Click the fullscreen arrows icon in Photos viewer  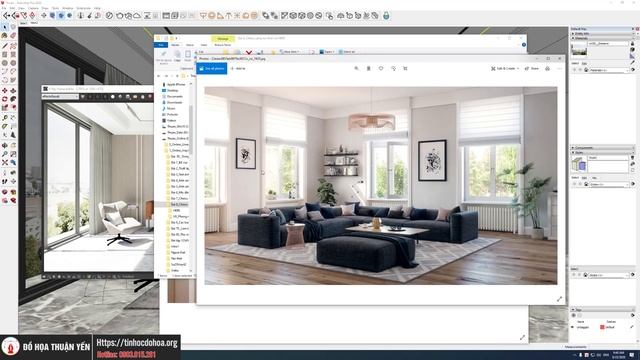click(559, 299)
